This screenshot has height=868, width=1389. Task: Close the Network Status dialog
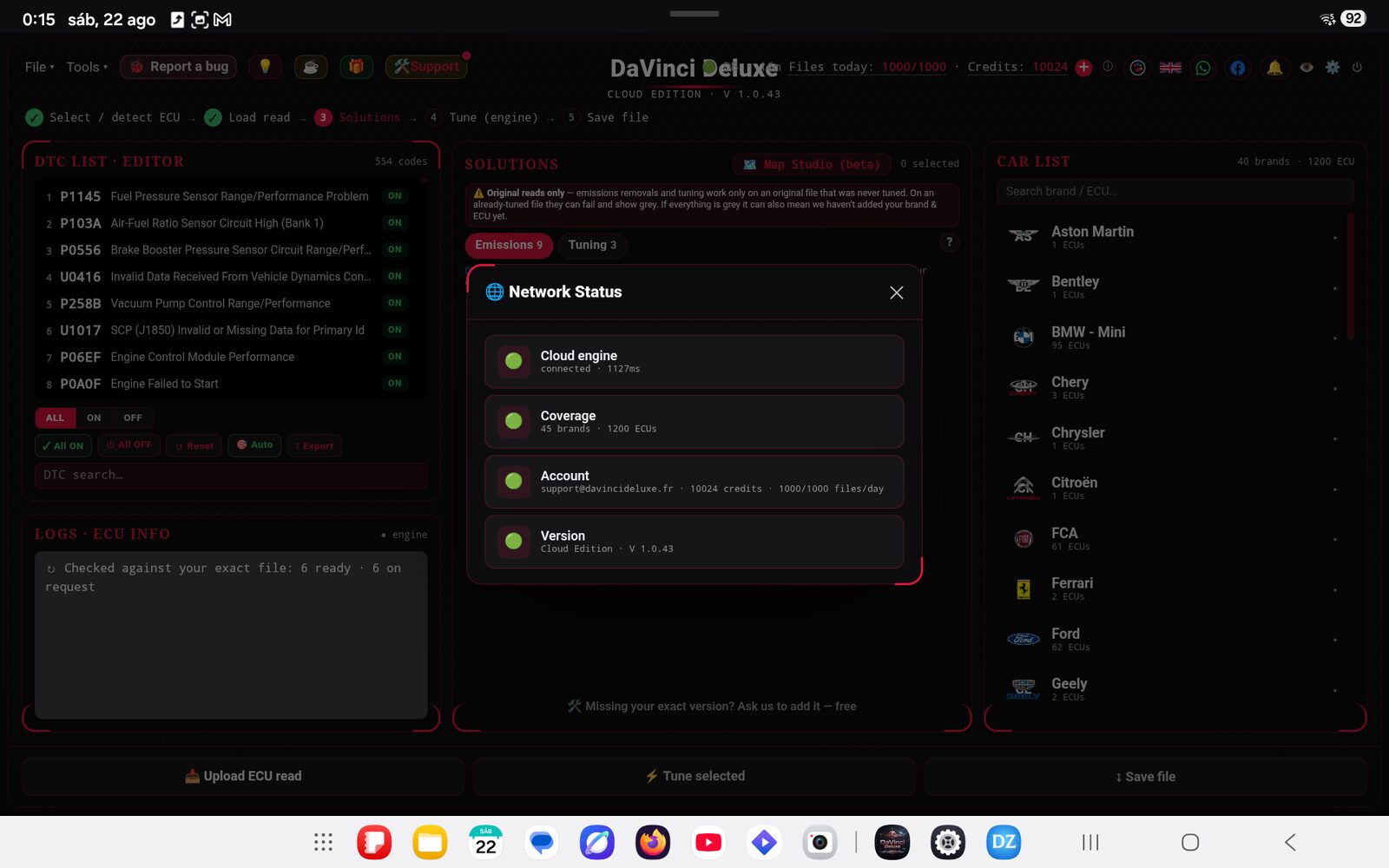pyautogui.click(x=897, y=293)
